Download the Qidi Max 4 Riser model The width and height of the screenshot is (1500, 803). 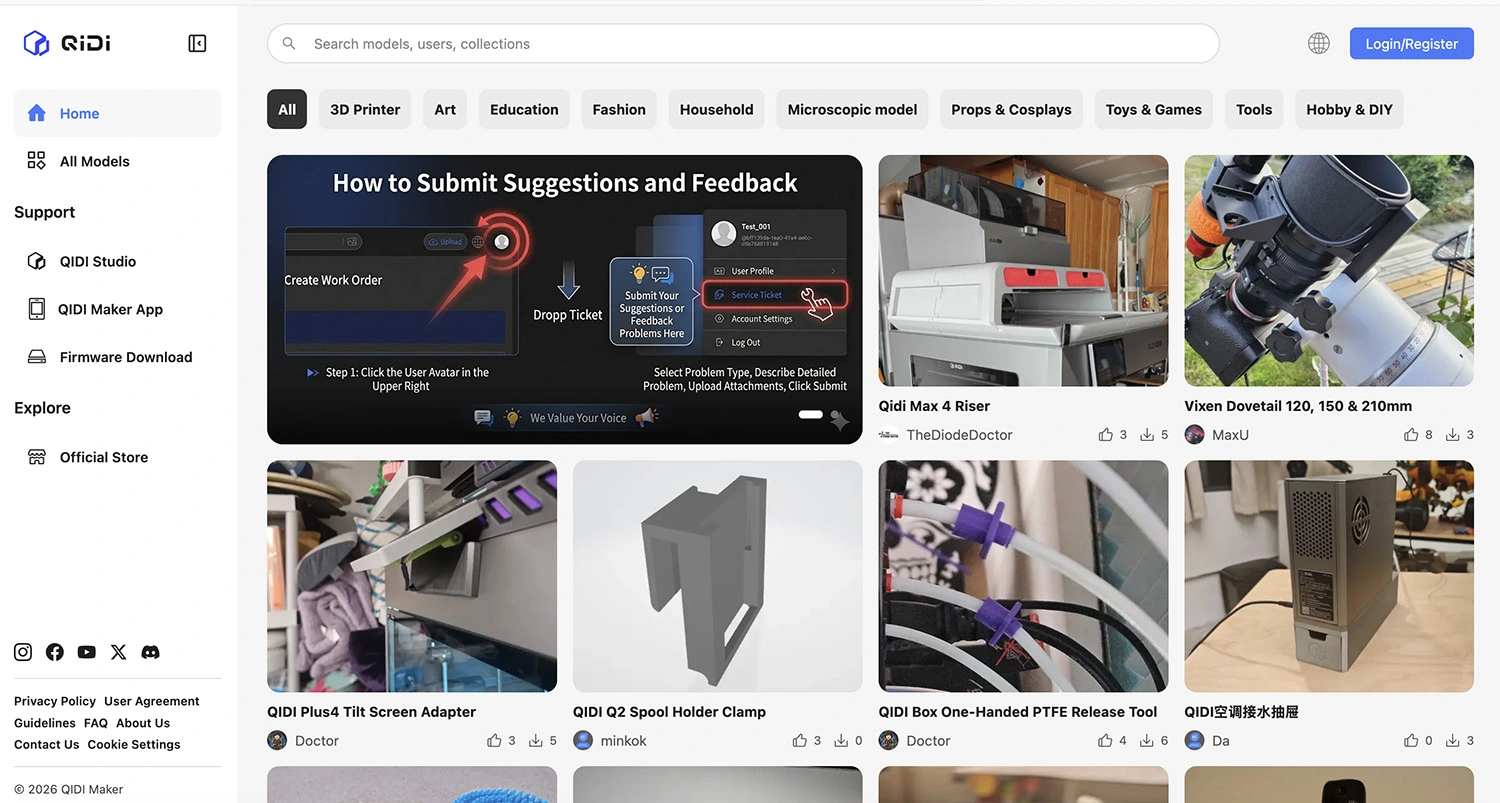(x=1147, y=435)
